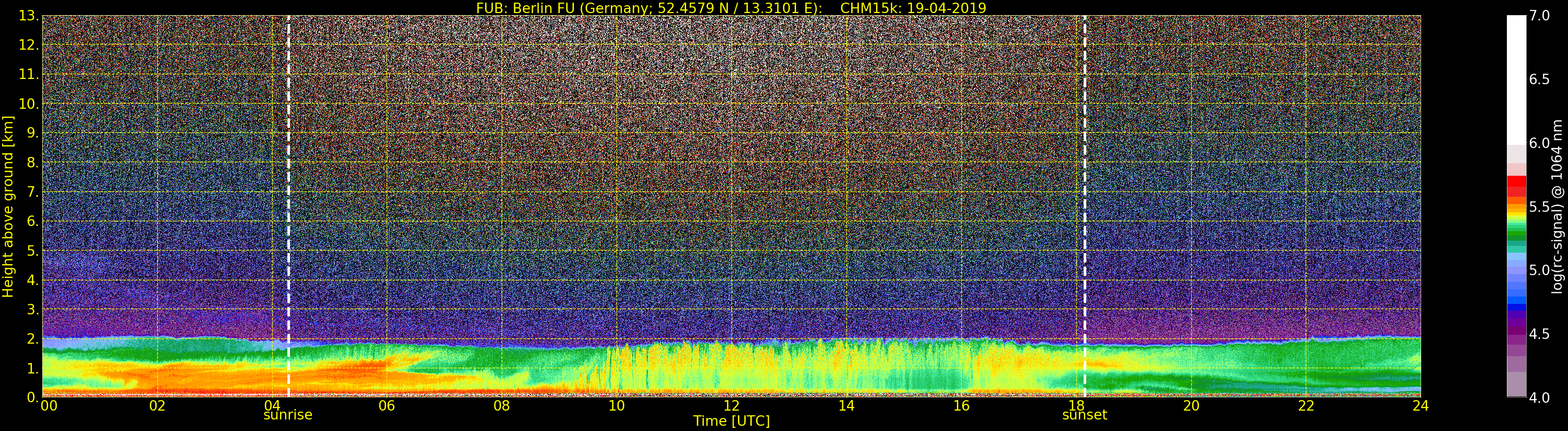Click the 5.5 colorbar tick label

tap(1539, 207)
